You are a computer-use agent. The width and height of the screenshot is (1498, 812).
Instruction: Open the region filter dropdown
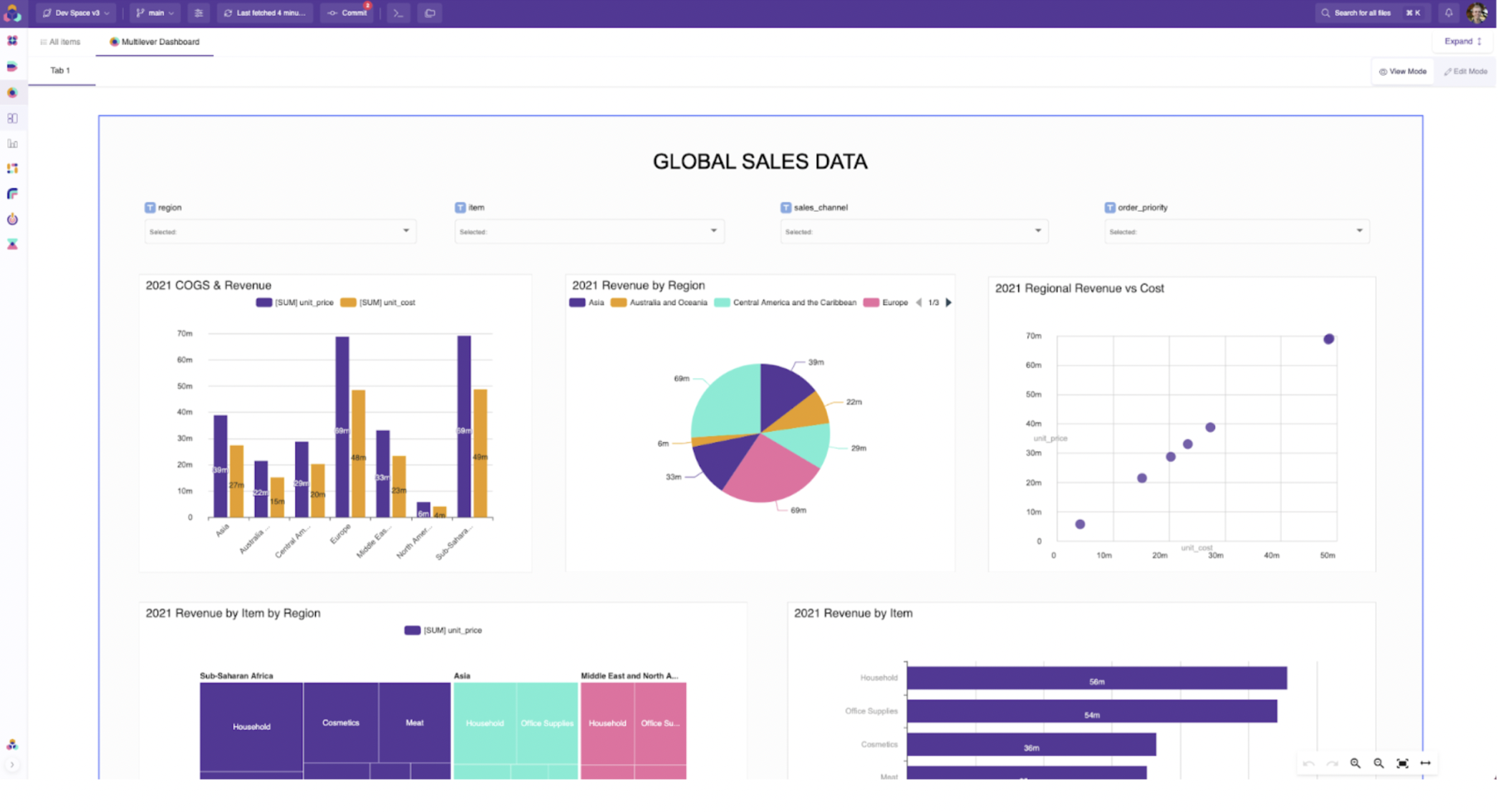click(280, 231)
